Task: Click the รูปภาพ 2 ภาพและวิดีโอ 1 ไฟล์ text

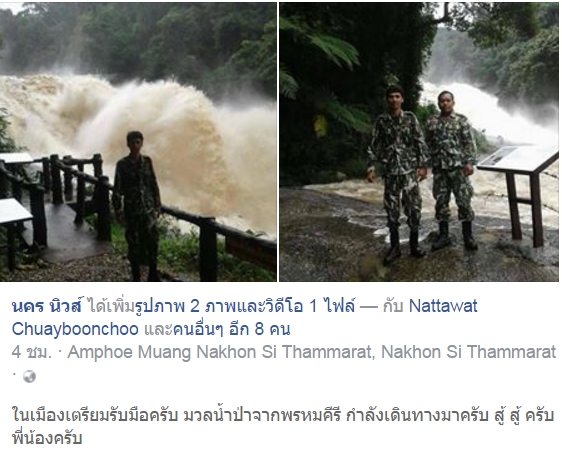Action: [x=245, y=306]
